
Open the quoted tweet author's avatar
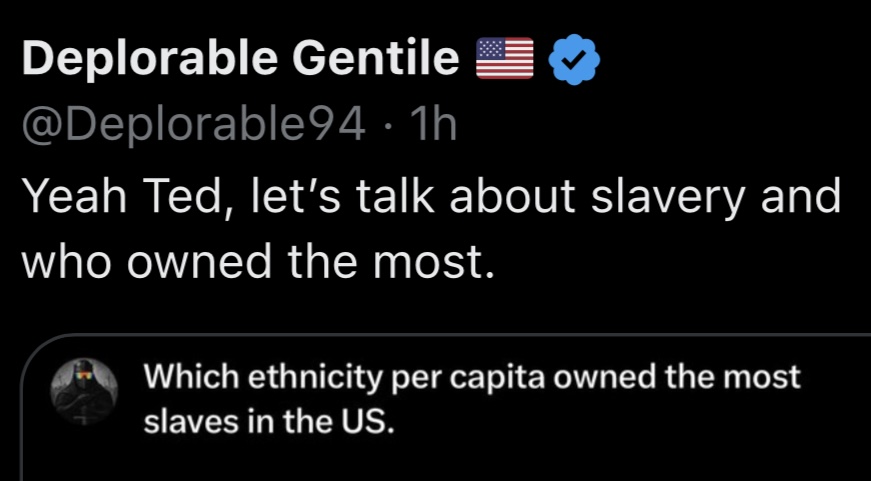click(84, 392)
